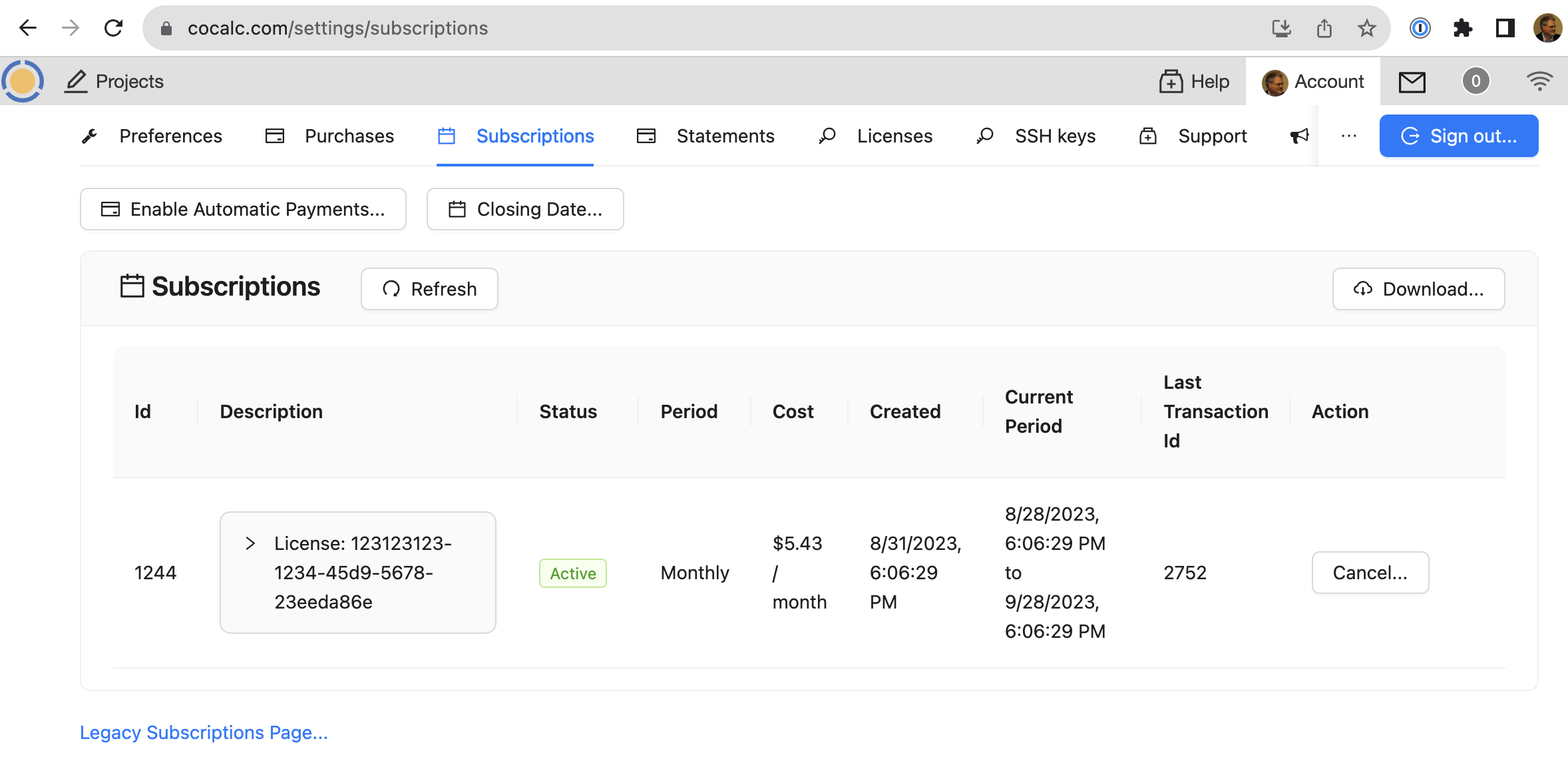Screen dimensions: 1568x763
Task: Open the Statements tab
Action: click(x=705, y=136)
